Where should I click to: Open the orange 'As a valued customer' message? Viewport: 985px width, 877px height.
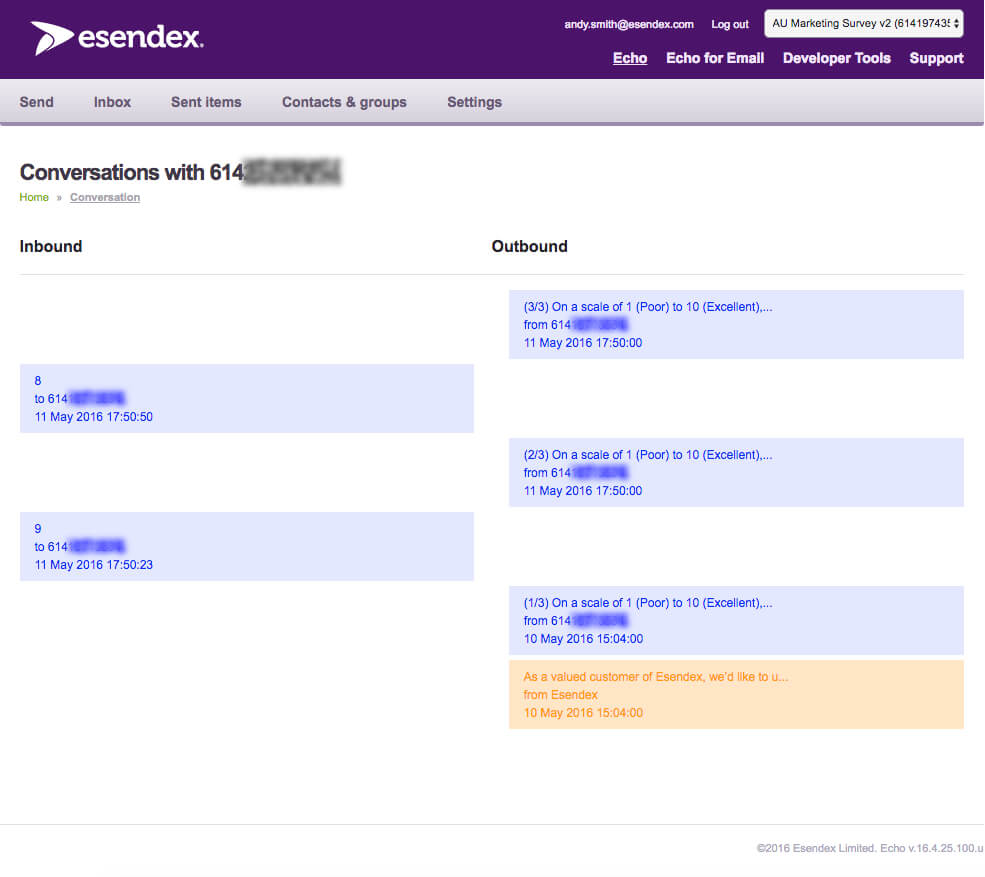tap(735, 694)
